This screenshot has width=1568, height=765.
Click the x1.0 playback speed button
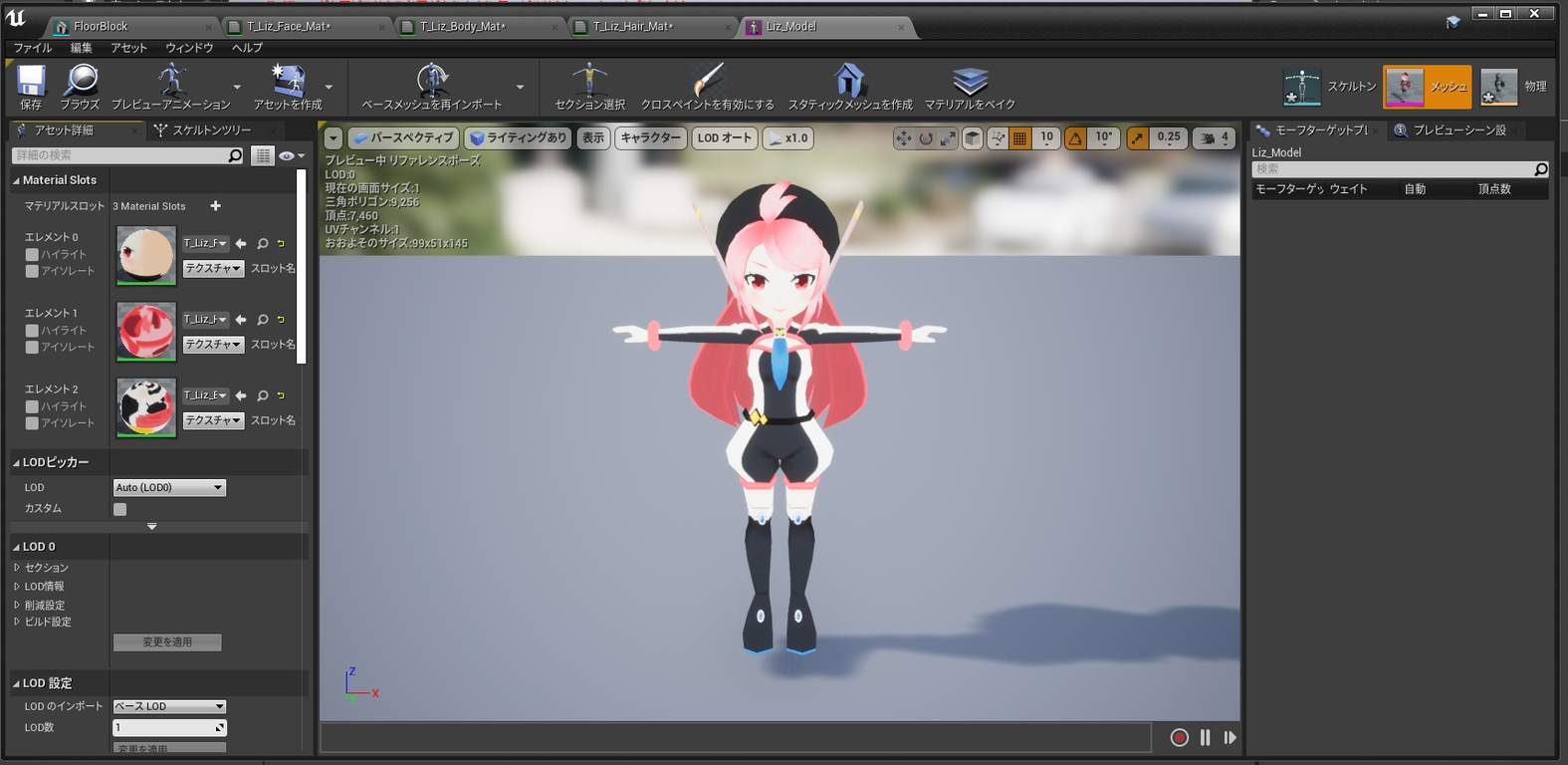[x=787, y=138]
